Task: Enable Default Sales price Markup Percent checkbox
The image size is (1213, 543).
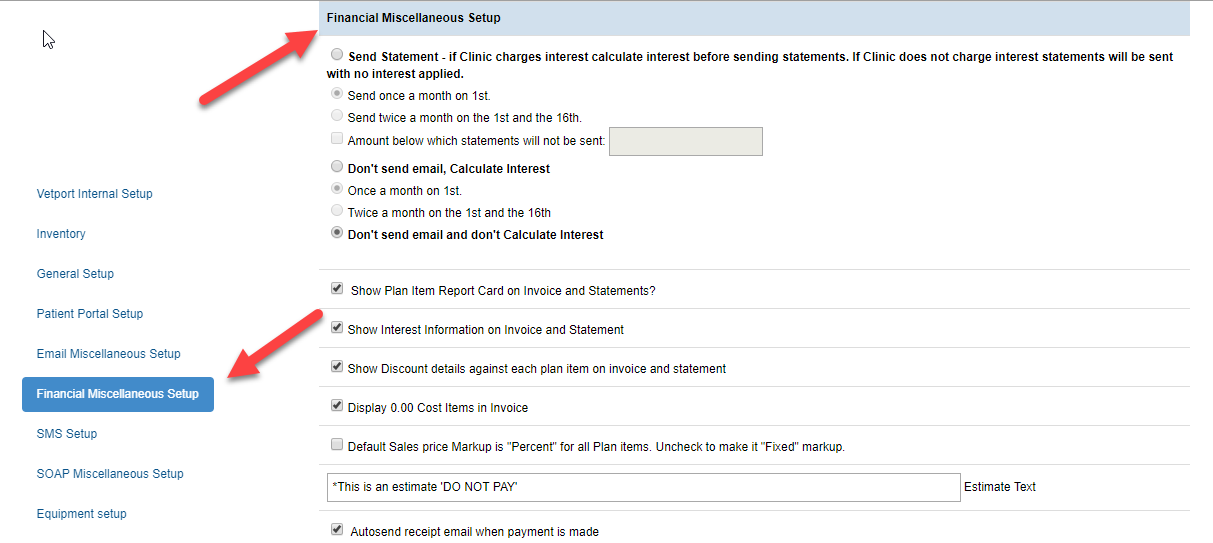Action: click(337, 445)
